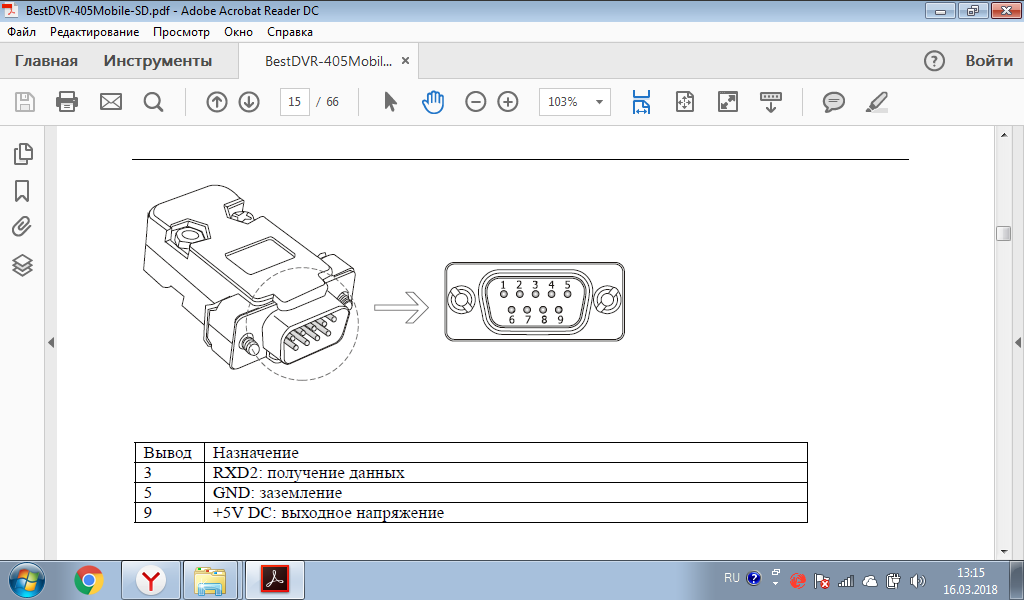Screen dimensions: 1024x600
Task: Zoom out with the minus button
Action: tap(476, 102)
